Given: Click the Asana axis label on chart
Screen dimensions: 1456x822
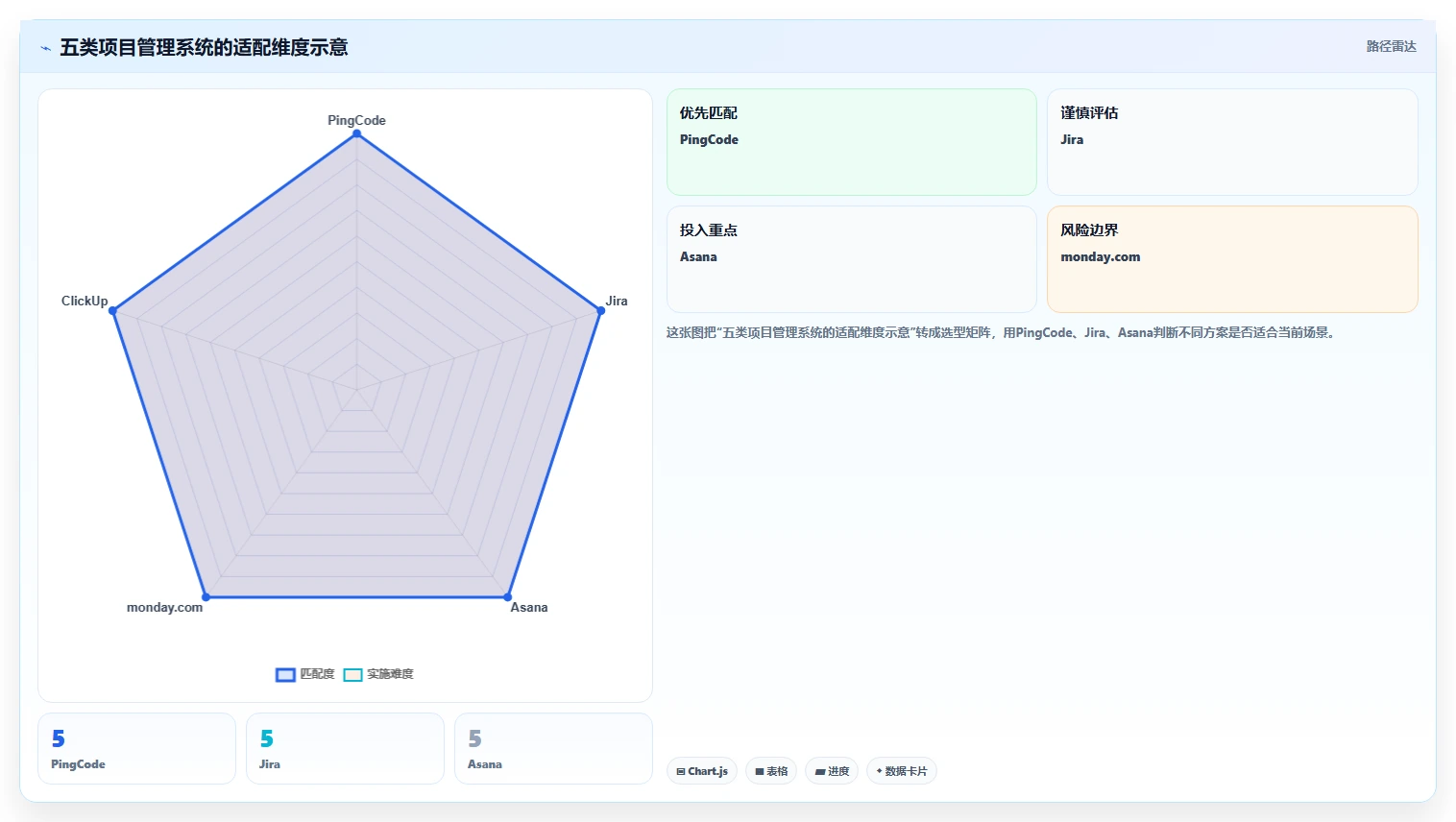Looking at the screenshot, I should point(529,607).
